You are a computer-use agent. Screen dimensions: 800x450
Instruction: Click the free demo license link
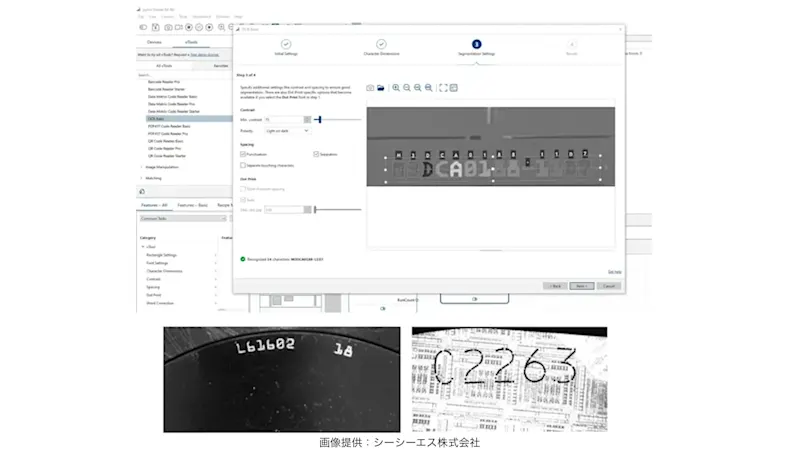click(x=205, y=55)
